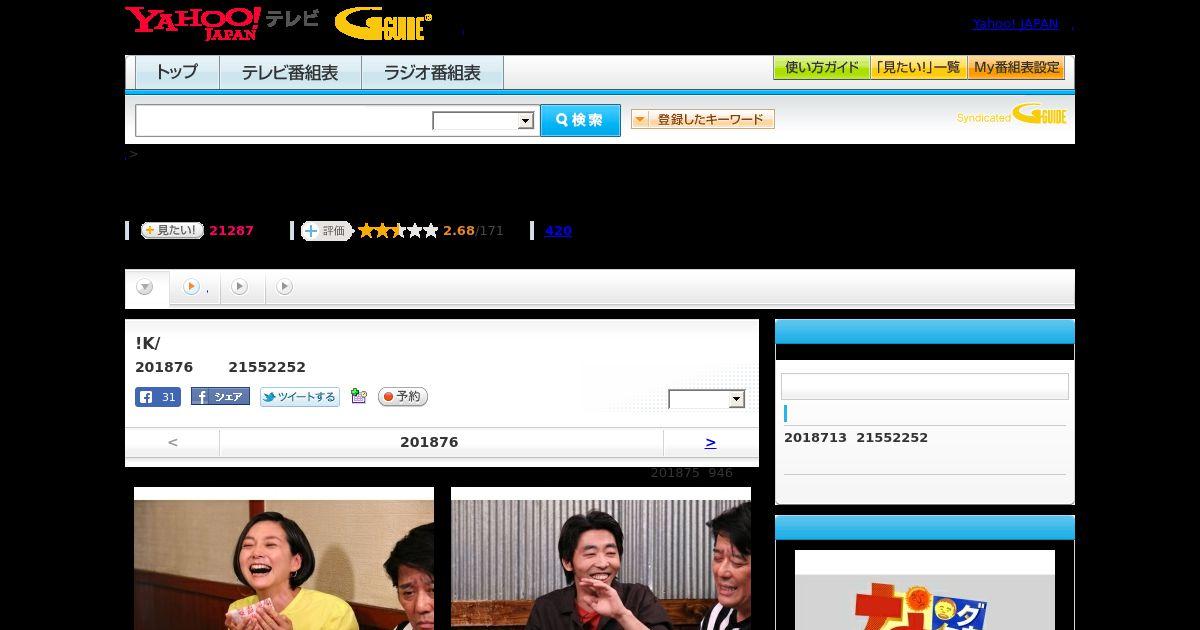
Task: Open the laughing woman photo thumbnail
Action: coord(284,559)
